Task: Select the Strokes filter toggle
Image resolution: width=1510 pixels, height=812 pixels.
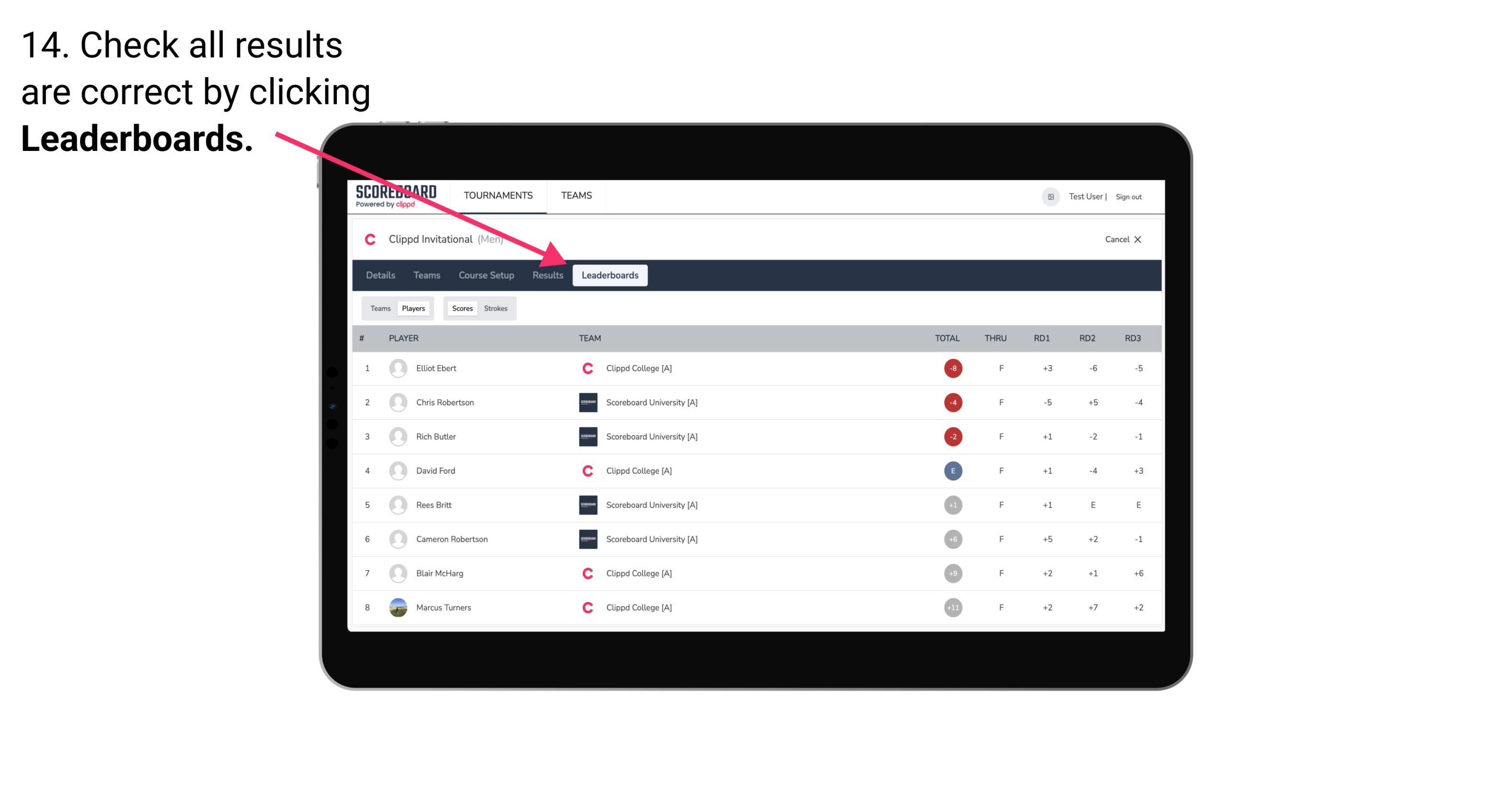Action: pos(496,308)
